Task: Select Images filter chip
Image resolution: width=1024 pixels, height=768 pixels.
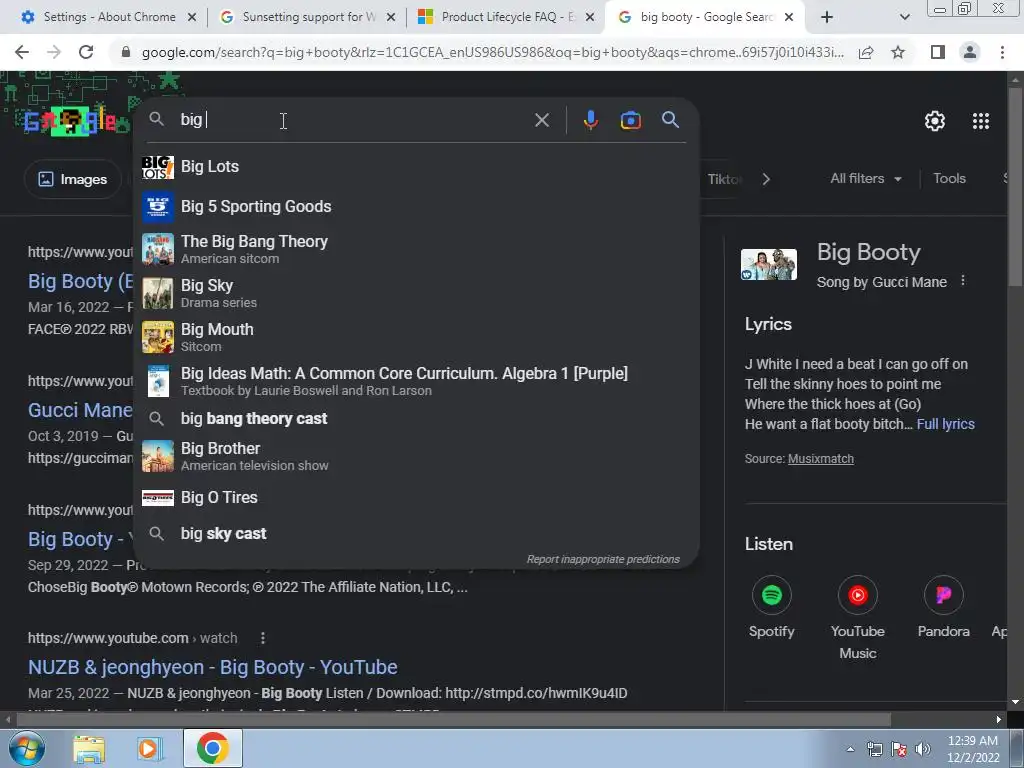Action: [72, 179]
